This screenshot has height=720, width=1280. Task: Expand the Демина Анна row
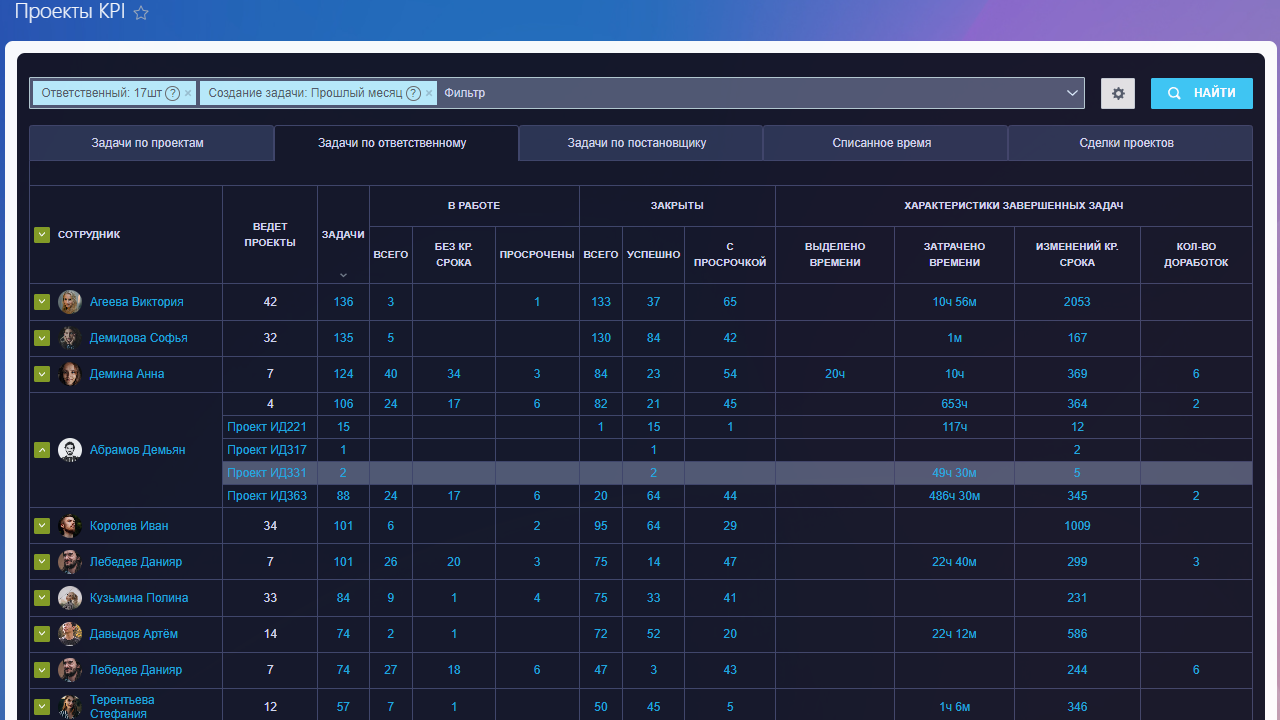pyautogui.click(x=42, y=374)
